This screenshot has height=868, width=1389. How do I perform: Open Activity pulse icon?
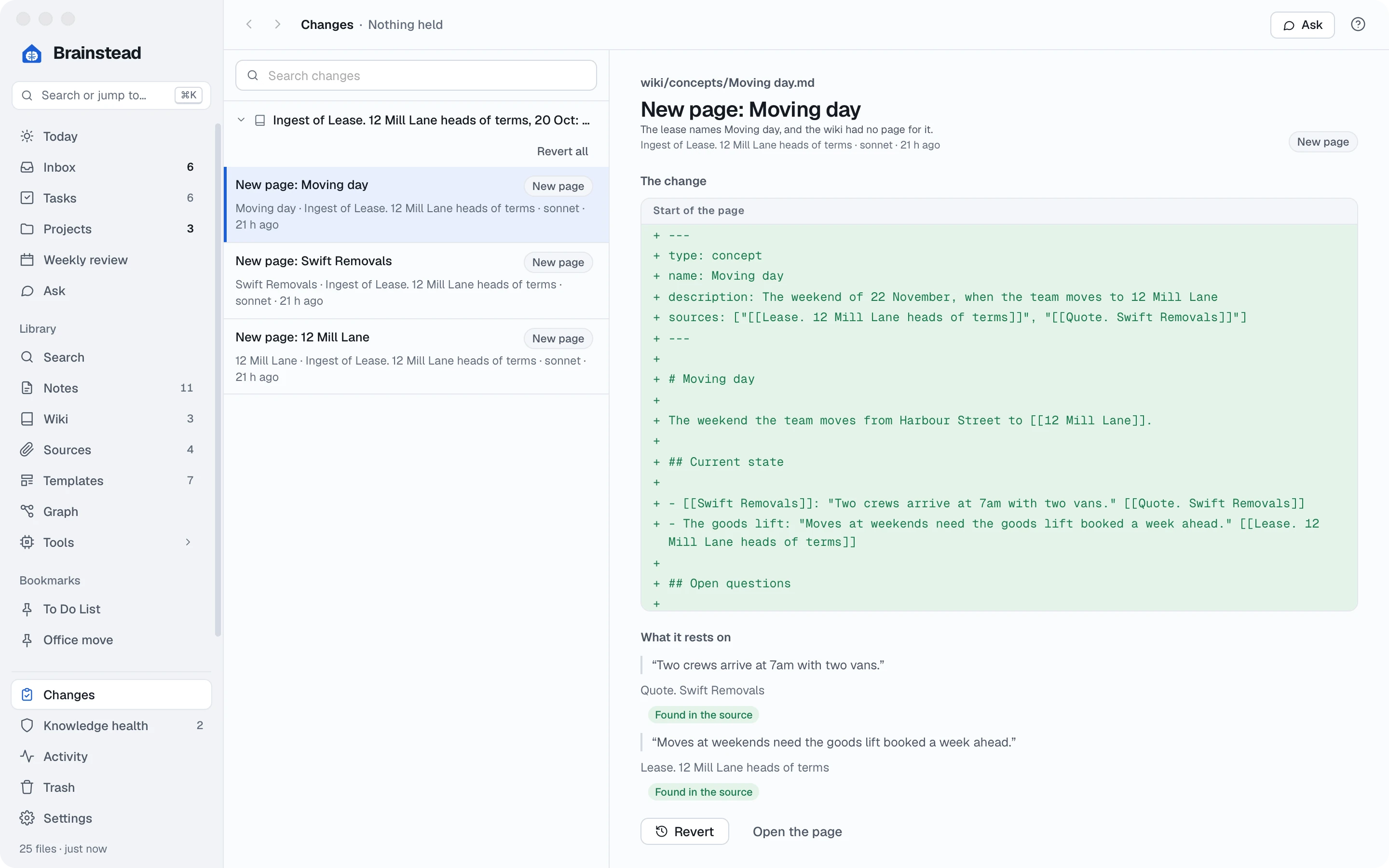[27, 757]
